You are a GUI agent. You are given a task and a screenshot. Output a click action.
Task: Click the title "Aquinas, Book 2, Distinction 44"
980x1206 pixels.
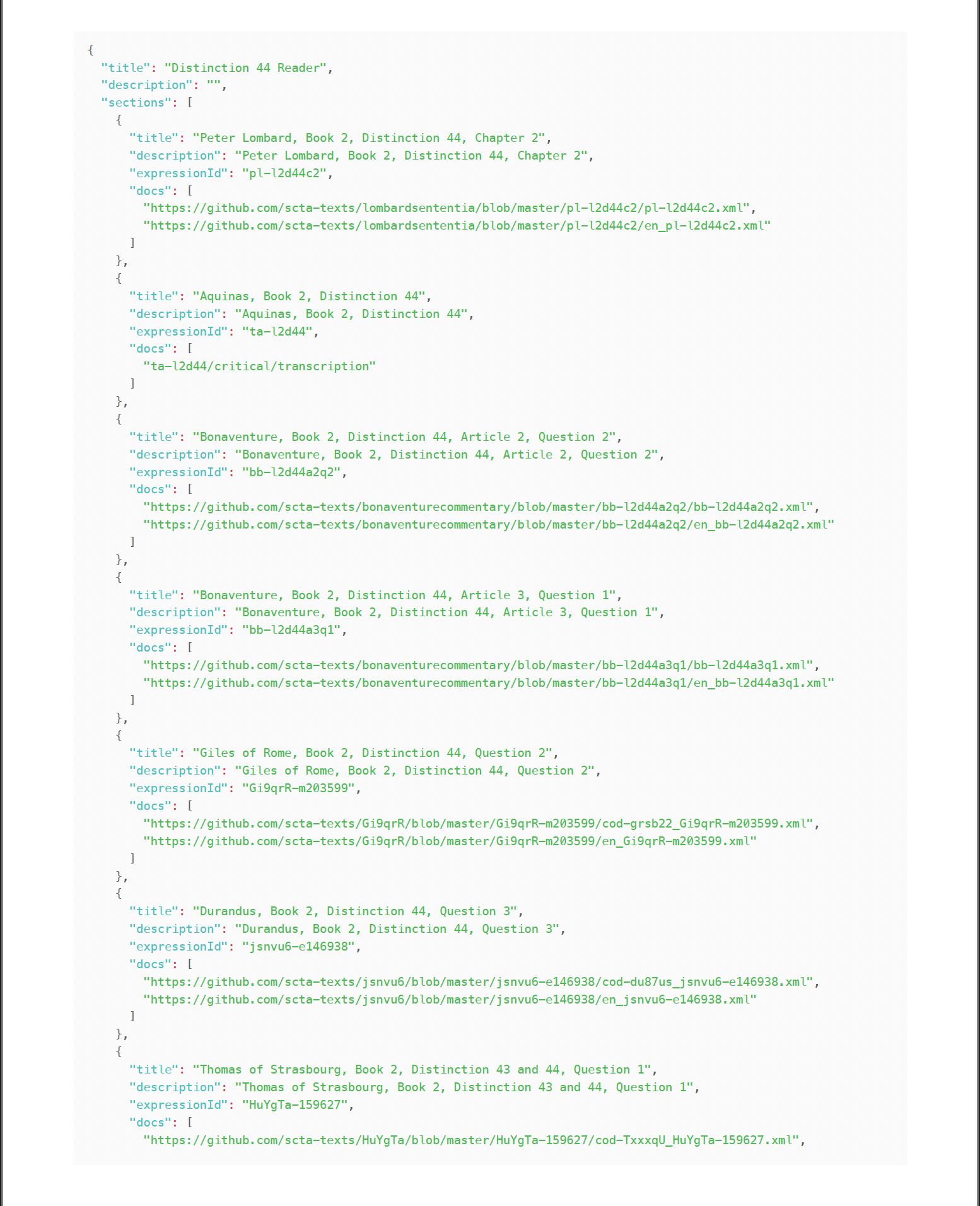point(309,296)
